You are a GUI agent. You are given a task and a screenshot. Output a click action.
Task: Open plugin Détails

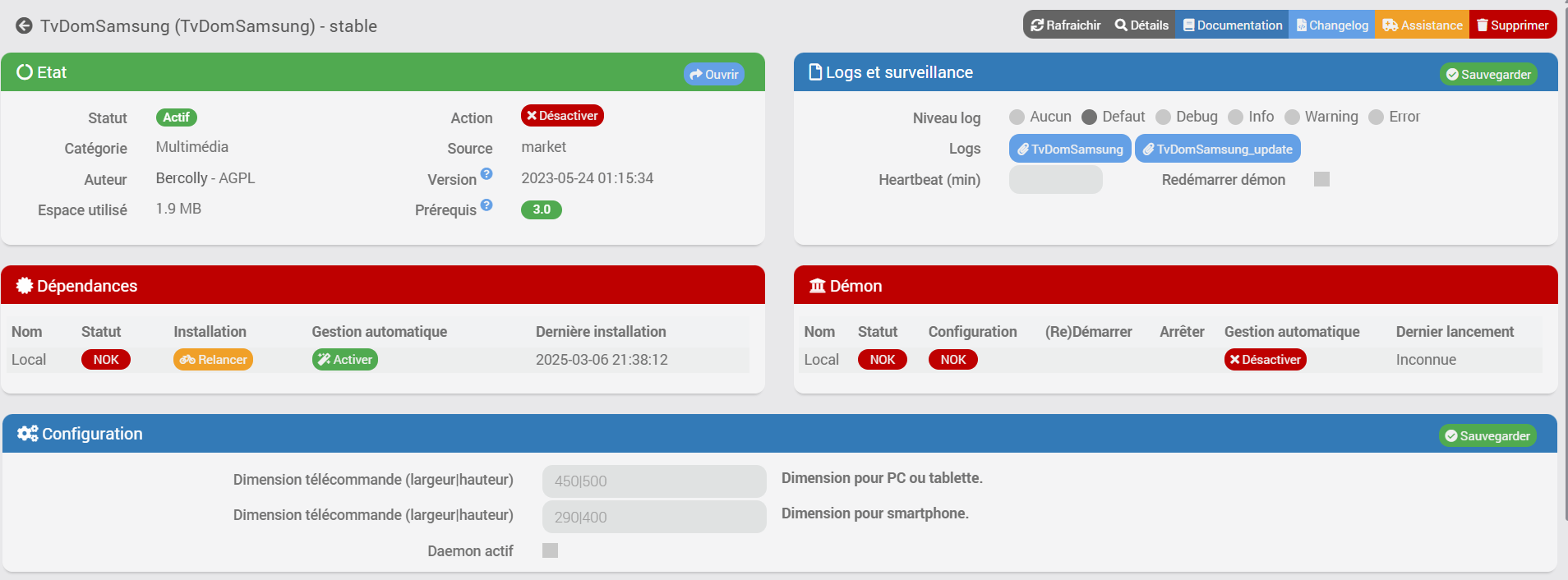[x=1141, y=25]
